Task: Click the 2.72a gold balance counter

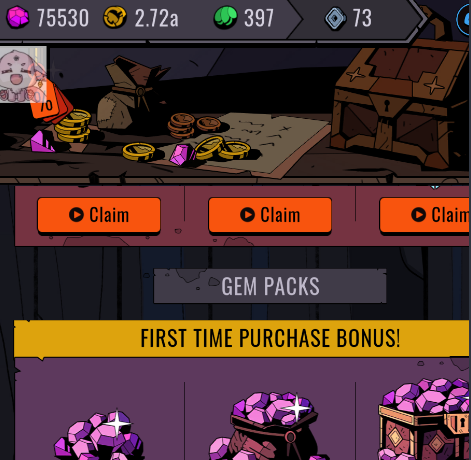Action: coord(157,18)
